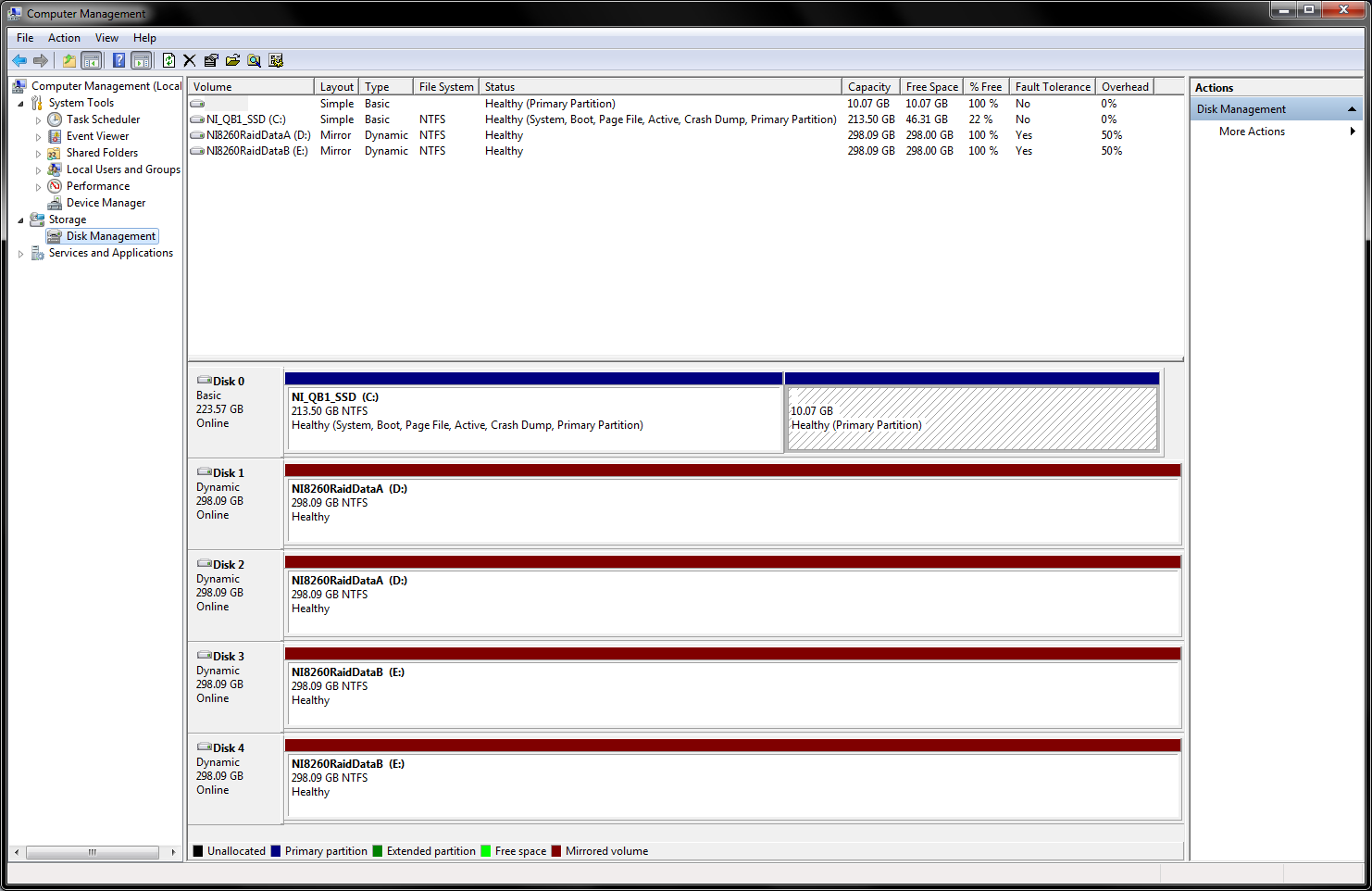Open the Action menu
This screenshot has width=1372, height=891.
coord(64,38)
